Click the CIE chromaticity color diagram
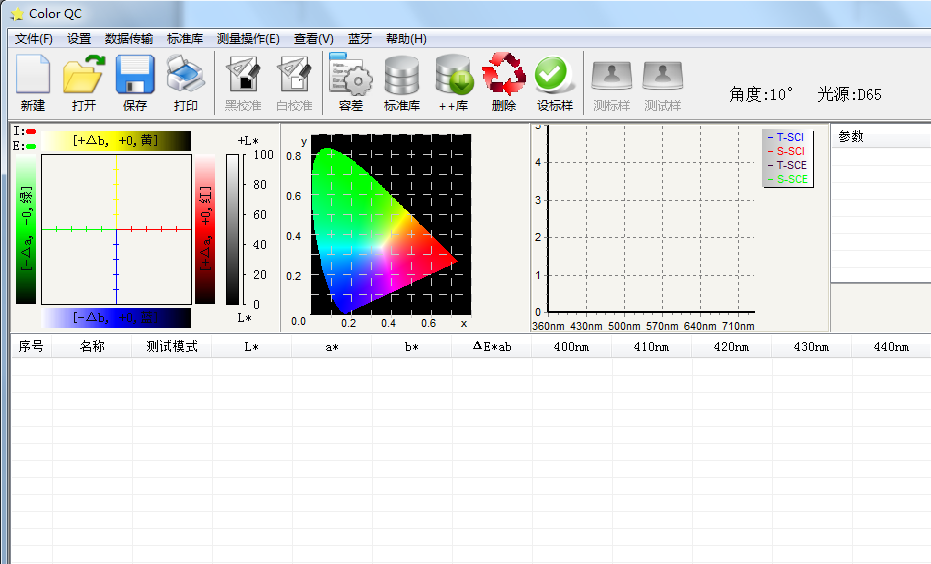Viewport: 931px width, 564px height. 380,230
